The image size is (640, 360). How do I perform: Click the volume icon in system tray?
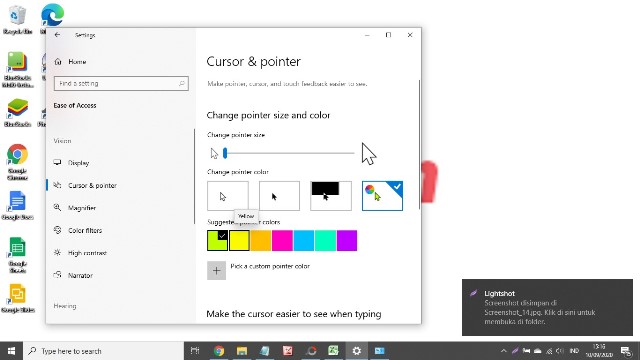click(560, 351)
